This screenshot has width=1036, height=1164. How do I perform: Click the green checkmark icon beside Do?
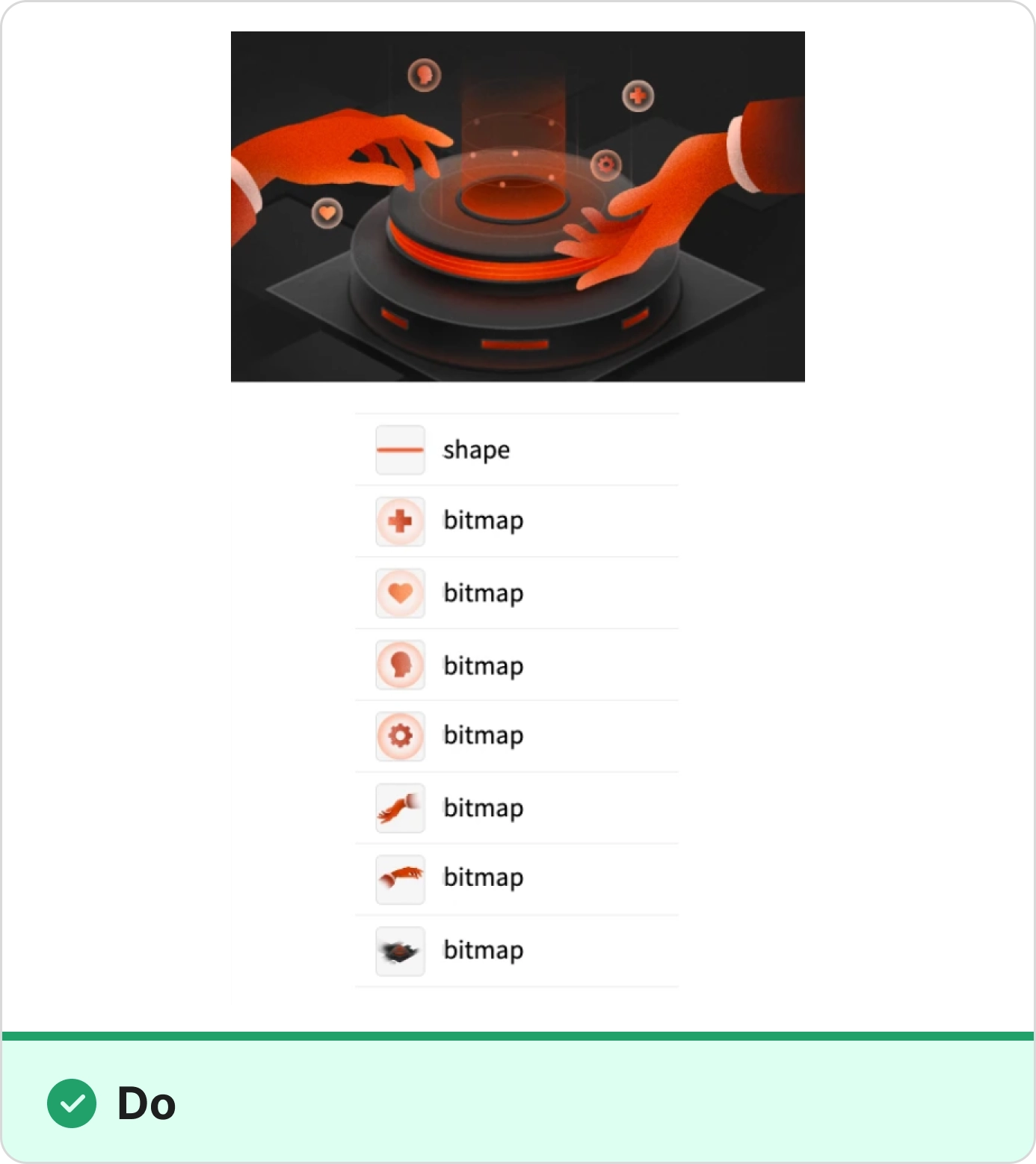point(72,1103)
